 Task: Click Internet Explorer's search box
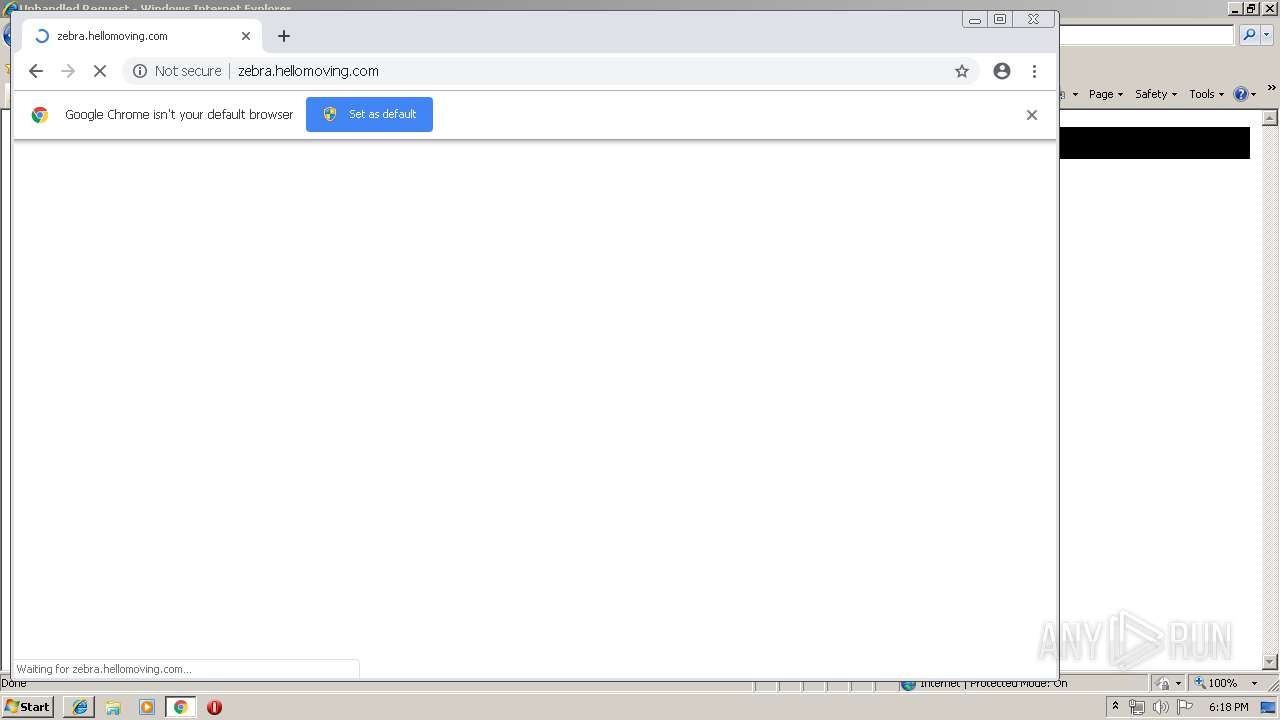1146,35
